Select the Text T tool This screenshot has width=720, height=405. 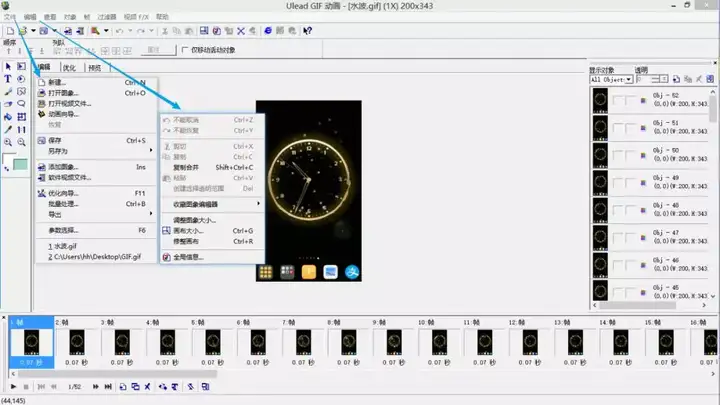(x=8, y=79)
